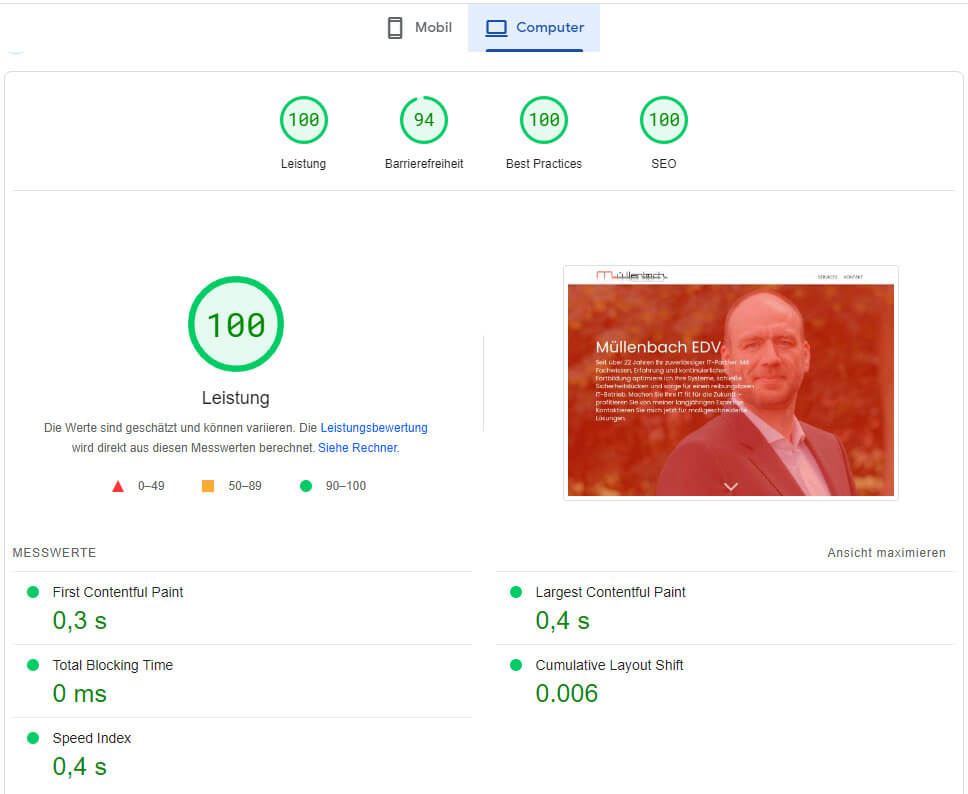Click the 90–100 legend range text

346,486
